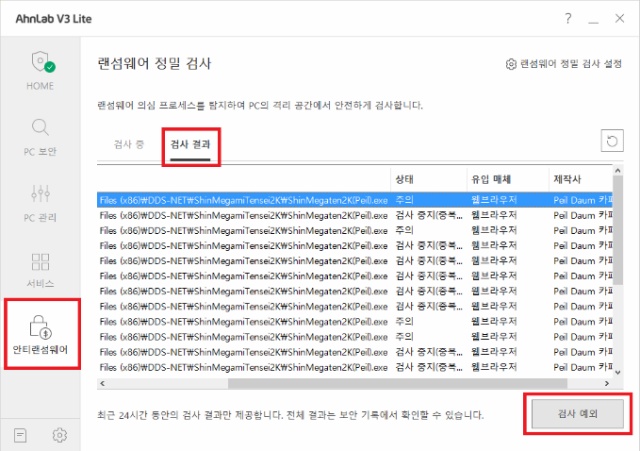Click the 제작사 column header
The image size is (640, 451).
point(580,179)
